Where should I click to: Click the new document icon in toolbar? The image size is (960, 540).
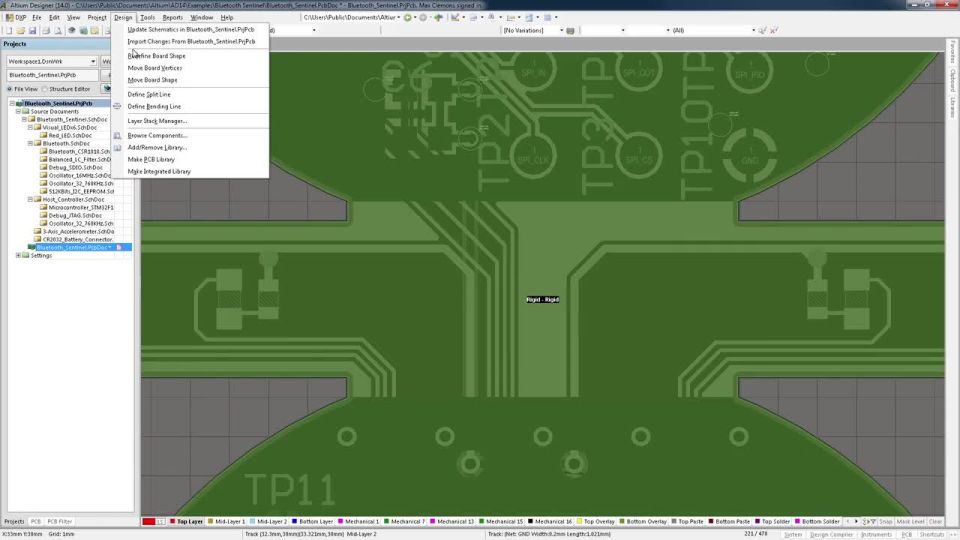(x=9, y=31)
